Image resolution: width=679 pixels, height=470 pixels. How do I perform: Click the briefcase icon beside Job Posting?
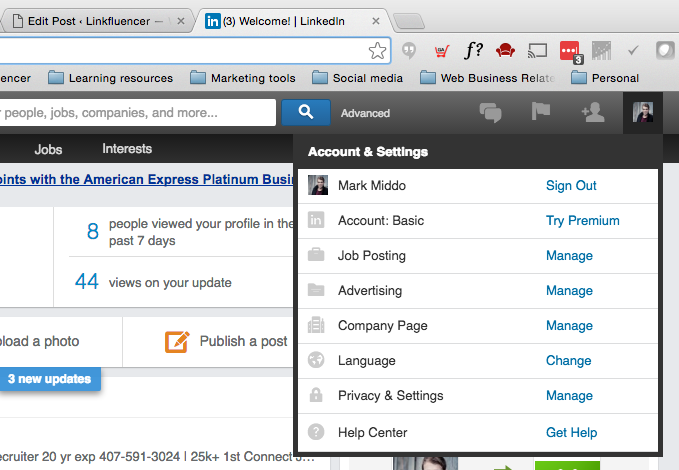316,255
